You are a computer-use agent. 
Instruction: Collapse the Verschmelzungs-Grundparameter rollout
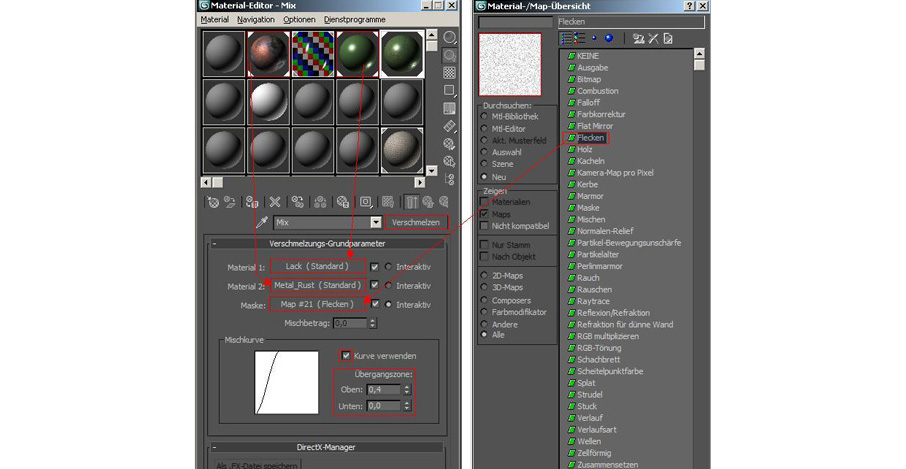click(x=326, y=243)
